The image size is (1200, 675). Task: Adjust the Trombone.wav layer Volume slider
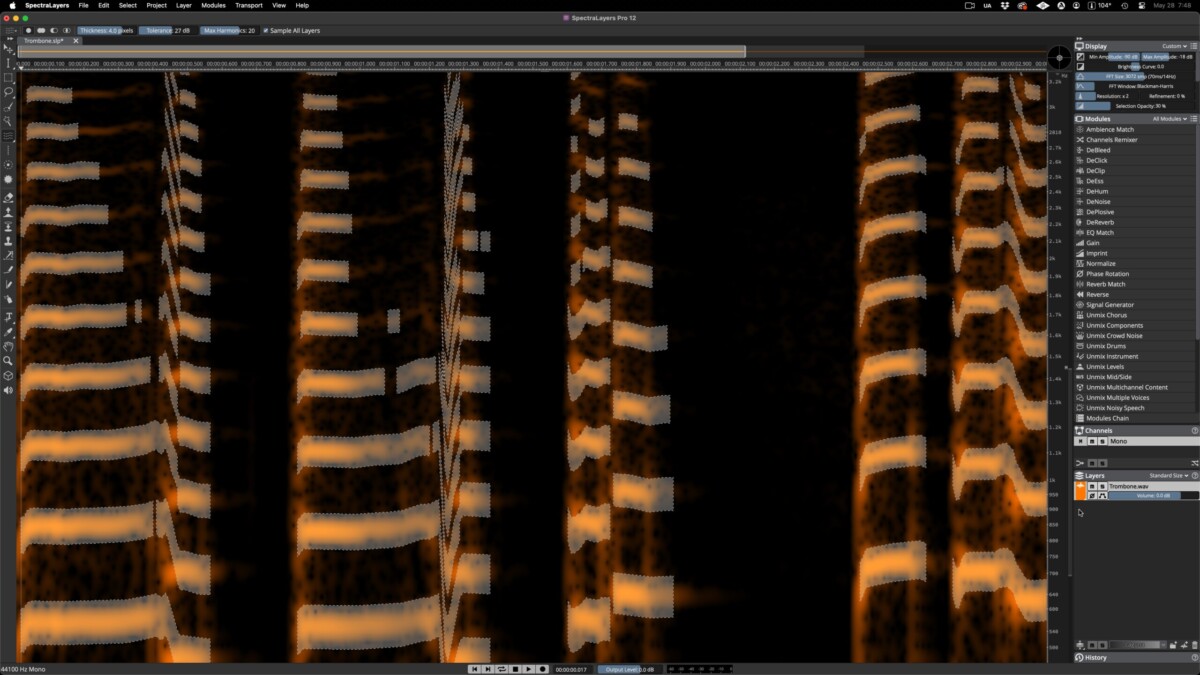(x=1148, y=495)
